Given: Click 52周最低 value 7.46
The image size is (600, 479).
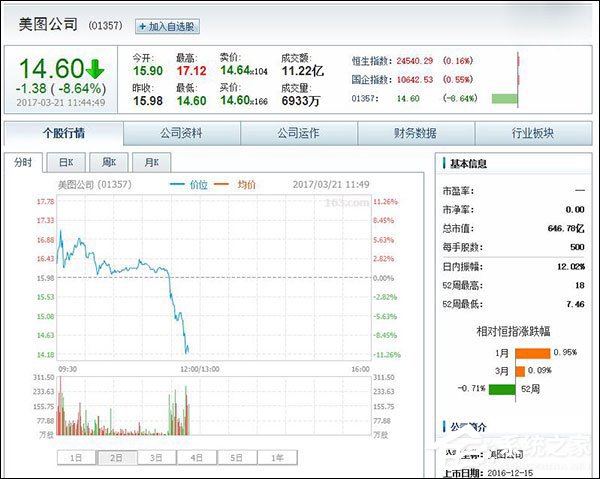Looking at the screenshot, I should click(576, 304).
